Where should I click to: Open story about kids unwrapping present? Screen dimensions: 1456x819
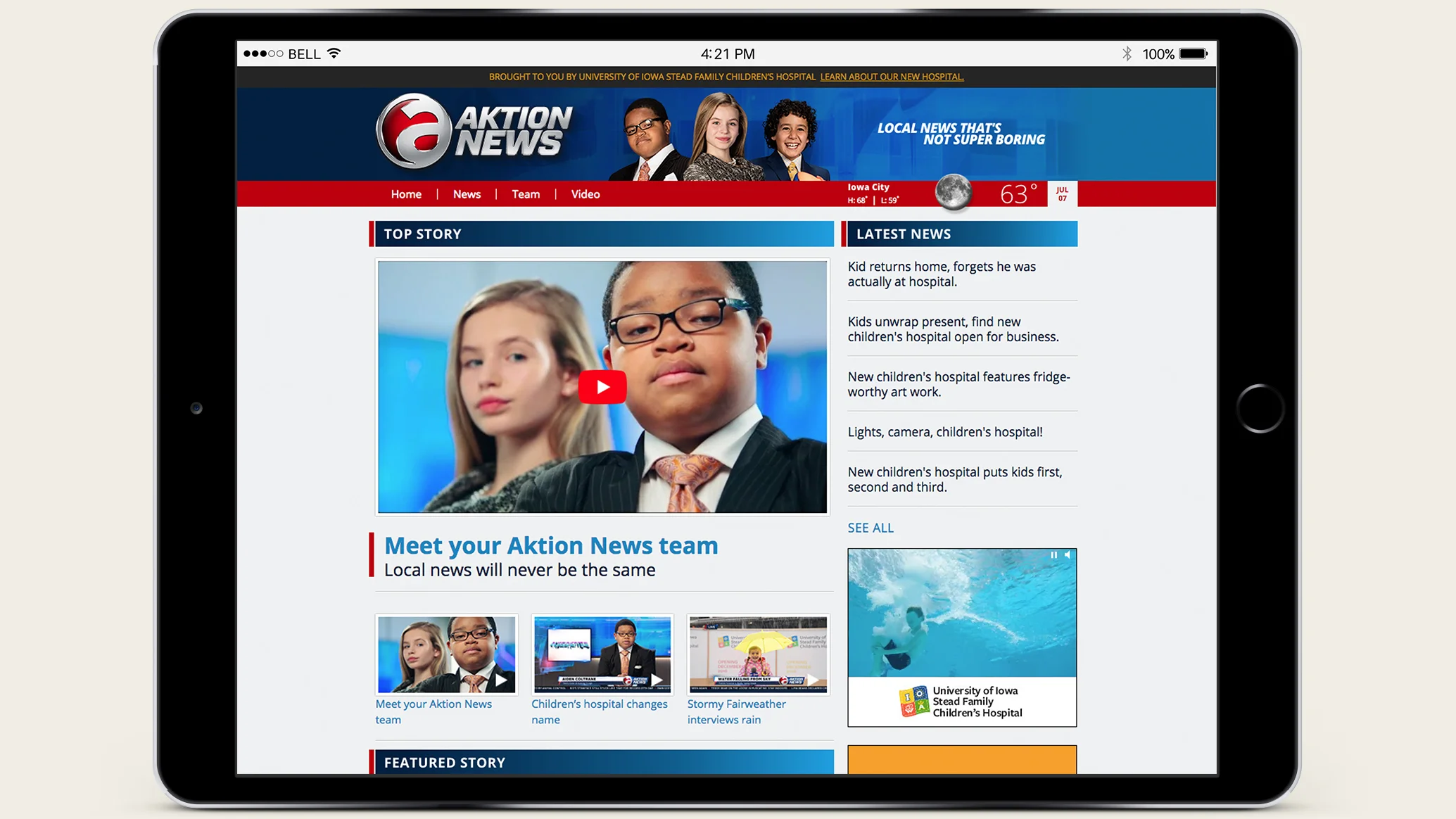pyautogui.click(x=953, y=329)
